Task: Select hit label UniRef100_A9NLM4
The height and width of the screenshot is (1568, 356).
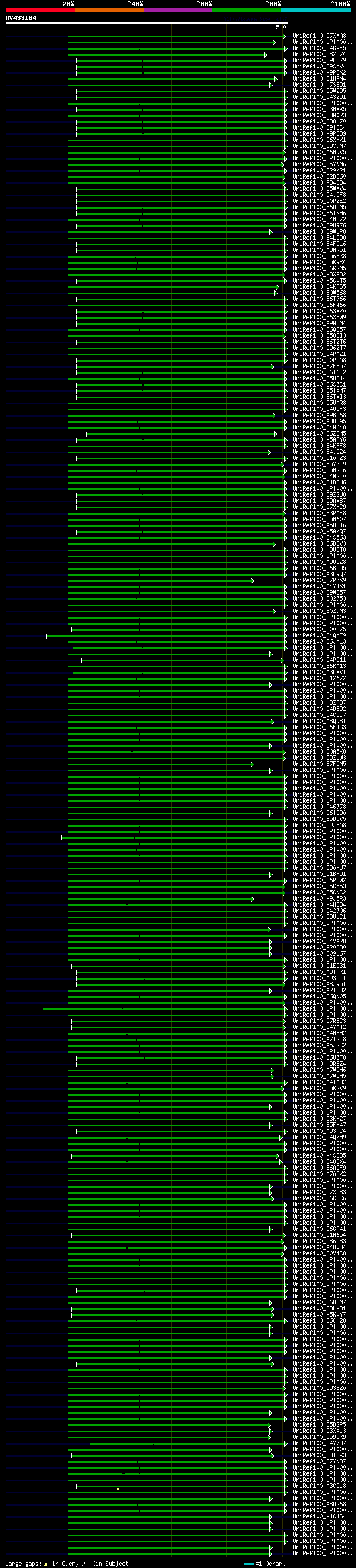Action: pyautogui.click(x=319, y=323)
